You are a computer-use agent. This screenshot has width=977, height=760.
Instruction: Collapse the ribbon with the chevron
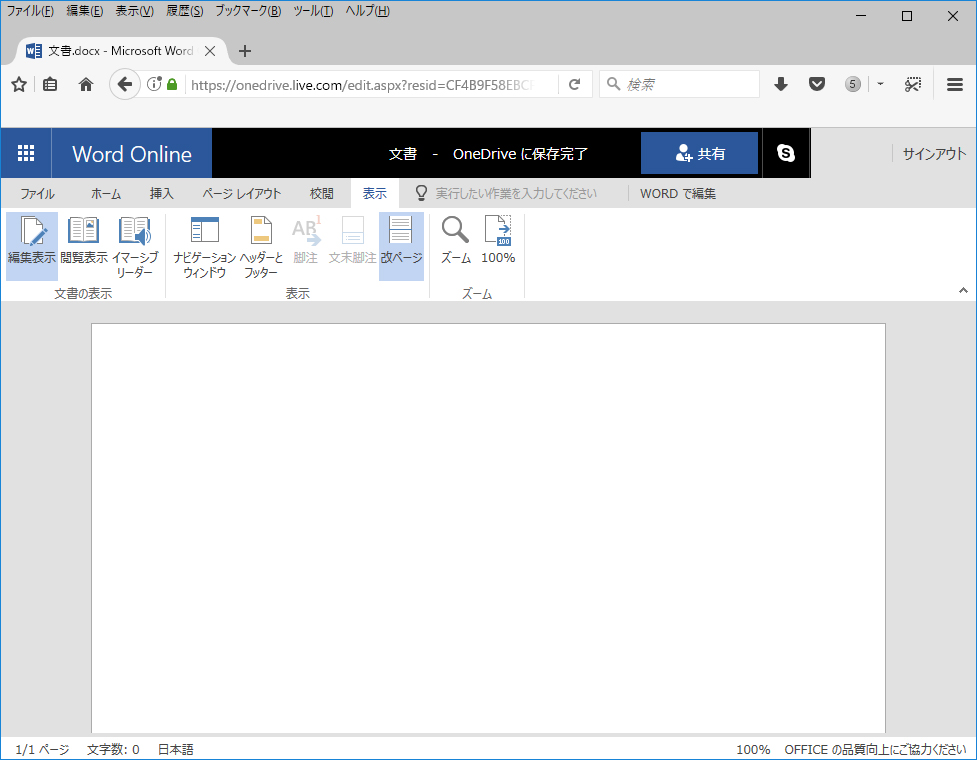tap(963, 290)
